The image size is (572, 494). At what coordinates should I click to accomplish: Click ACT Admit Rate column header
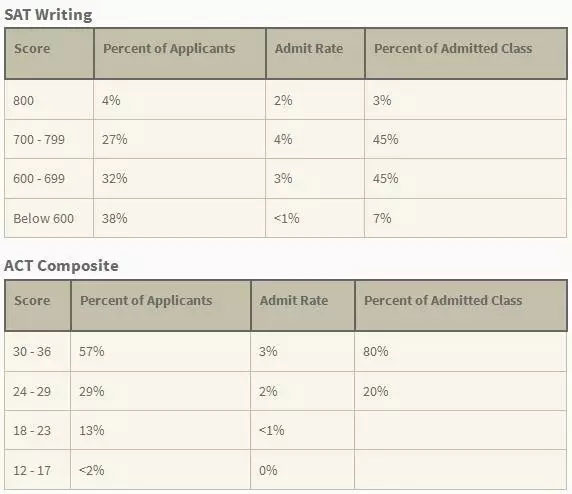(x=303, y=306)
